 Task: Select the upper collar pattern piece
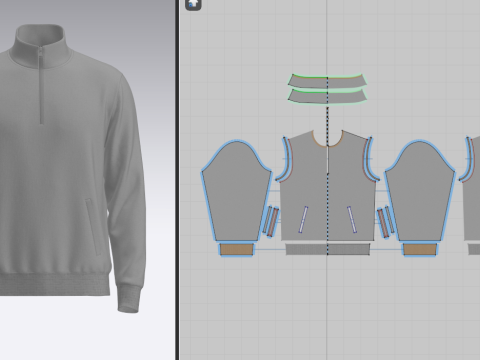click(327, 82)
